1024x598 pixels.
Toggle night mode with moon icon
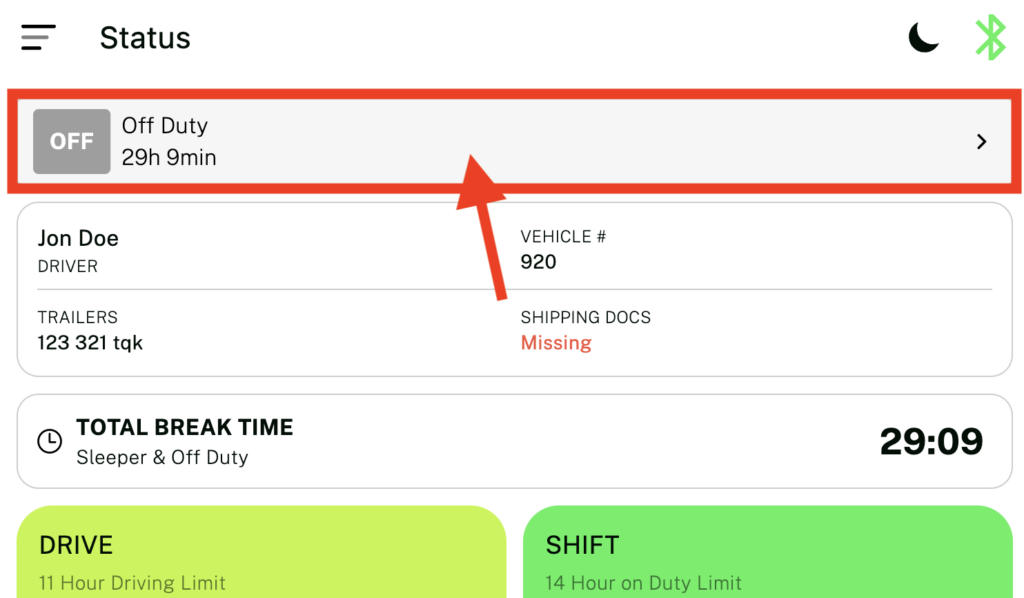(923, 38)
